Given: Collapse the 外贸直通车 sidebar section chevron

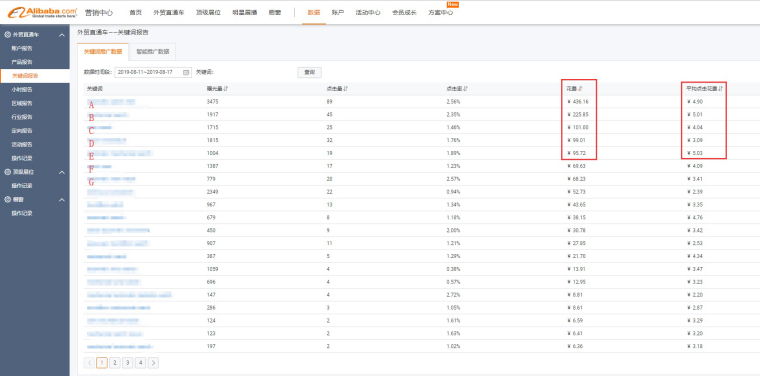Looking at the screenshot, I should (62, 35).
